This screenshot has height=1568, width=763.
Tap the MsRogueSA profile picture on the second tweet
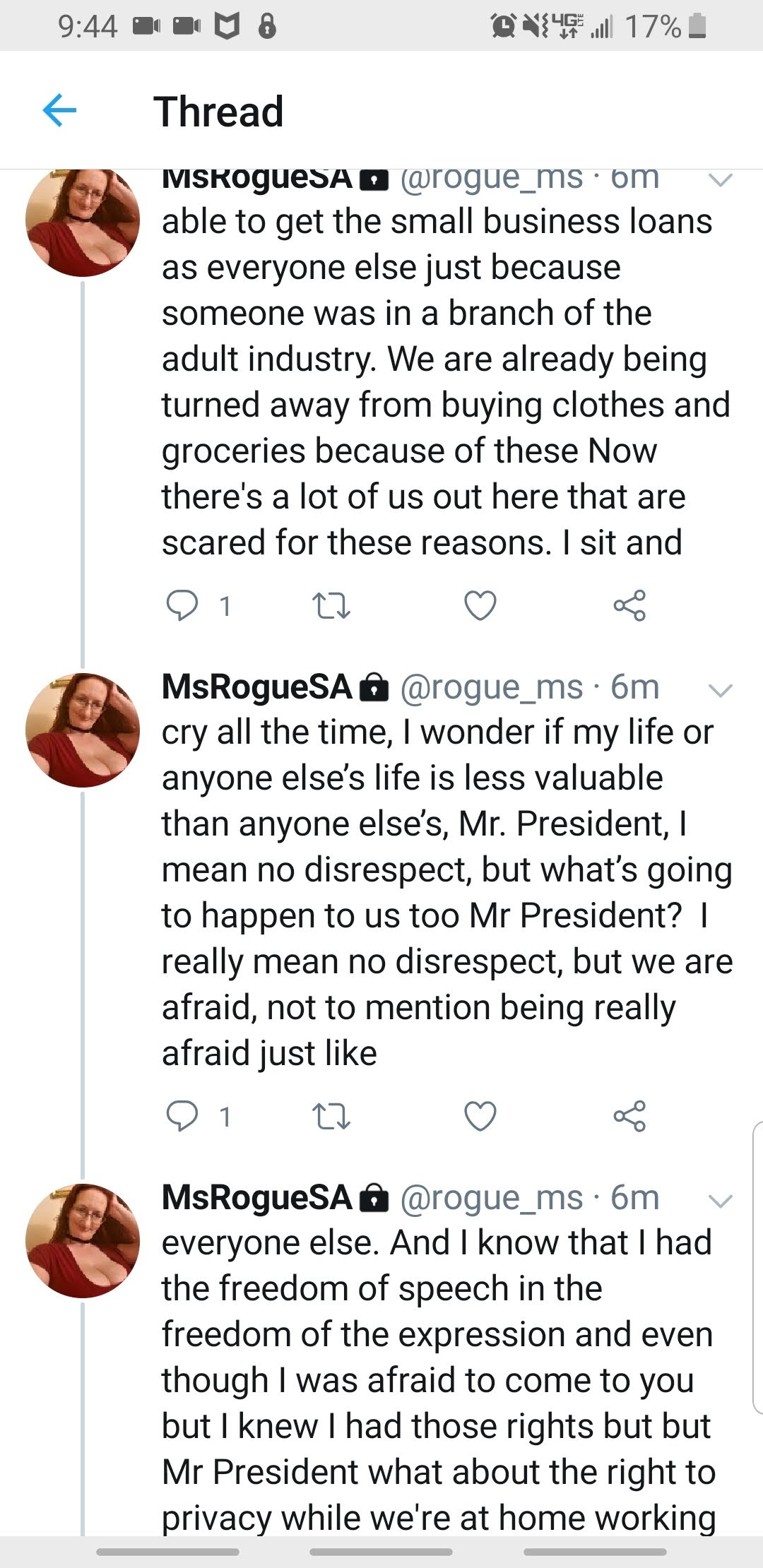pyautogui.click(x=83, y=730)
